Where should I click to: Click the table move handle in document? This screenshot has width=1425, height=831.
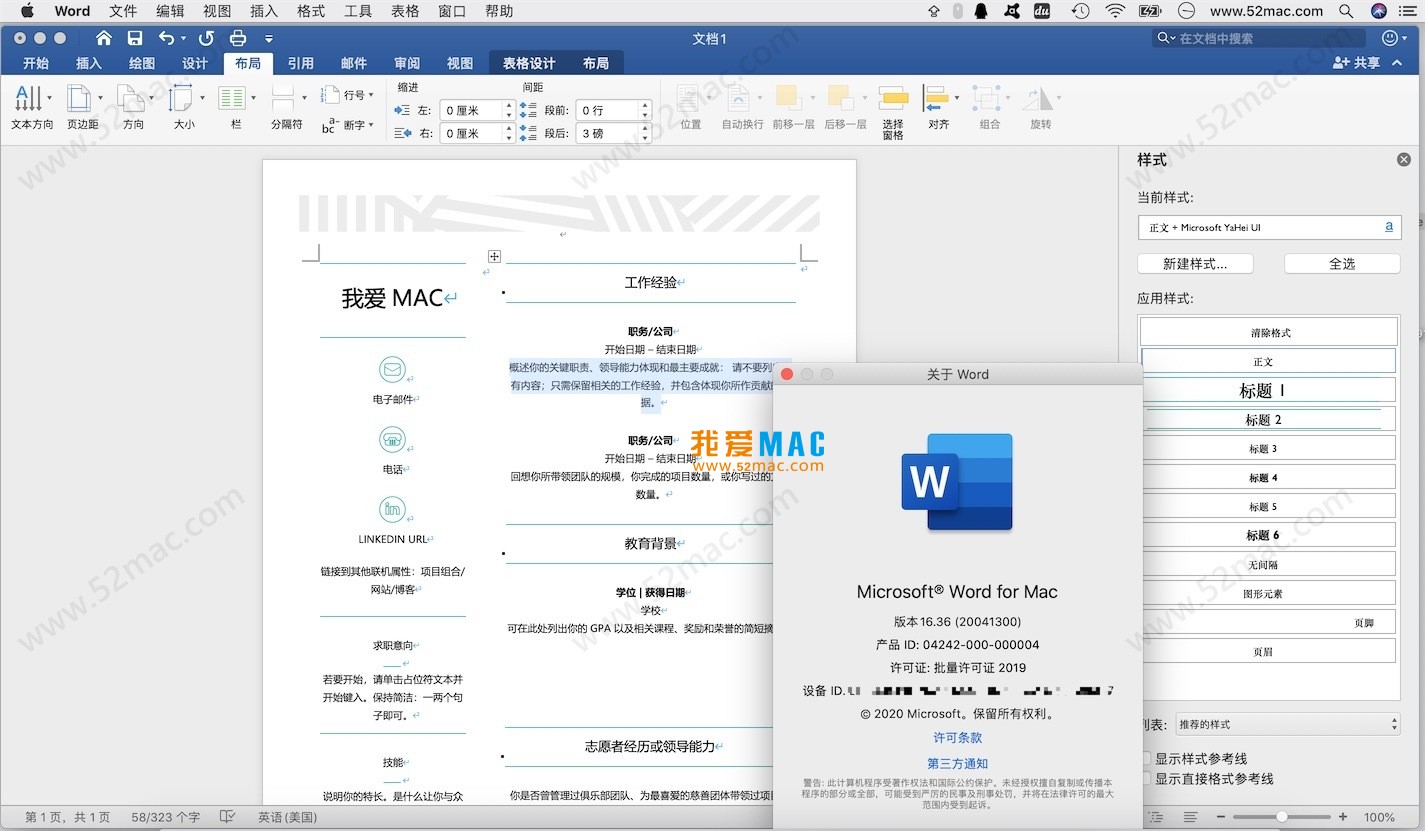coord(494,257)
